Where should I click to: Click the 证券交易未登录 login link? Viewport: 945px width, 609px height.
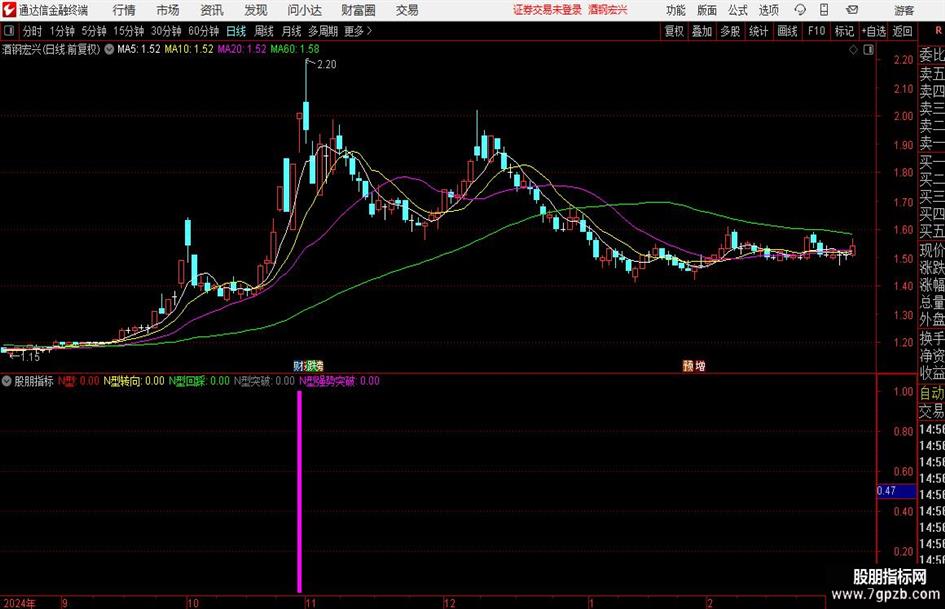point(547,10)
